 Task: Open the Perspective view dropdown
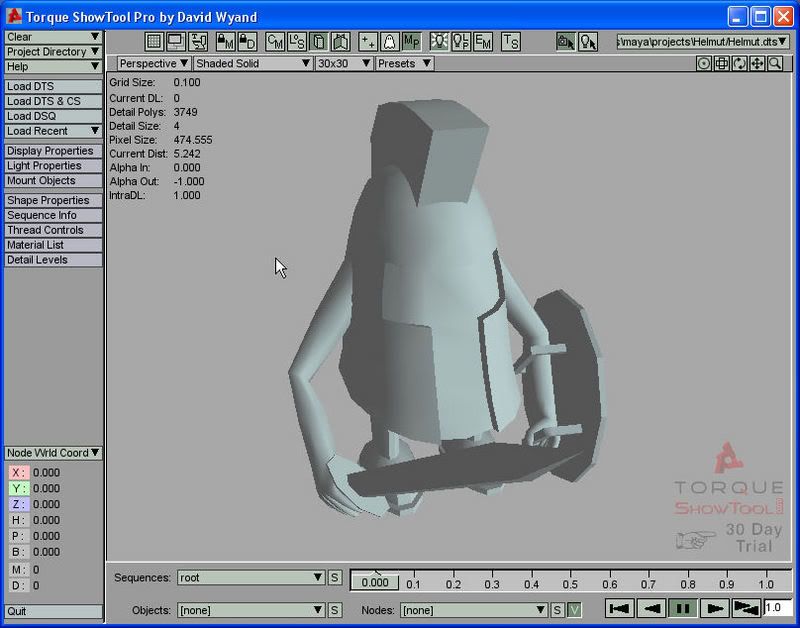coord(154,63)
